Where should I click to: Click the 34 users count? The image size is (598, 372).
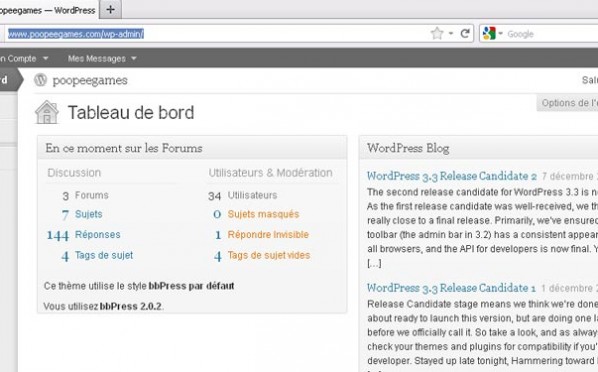click(x=214, y=196)
